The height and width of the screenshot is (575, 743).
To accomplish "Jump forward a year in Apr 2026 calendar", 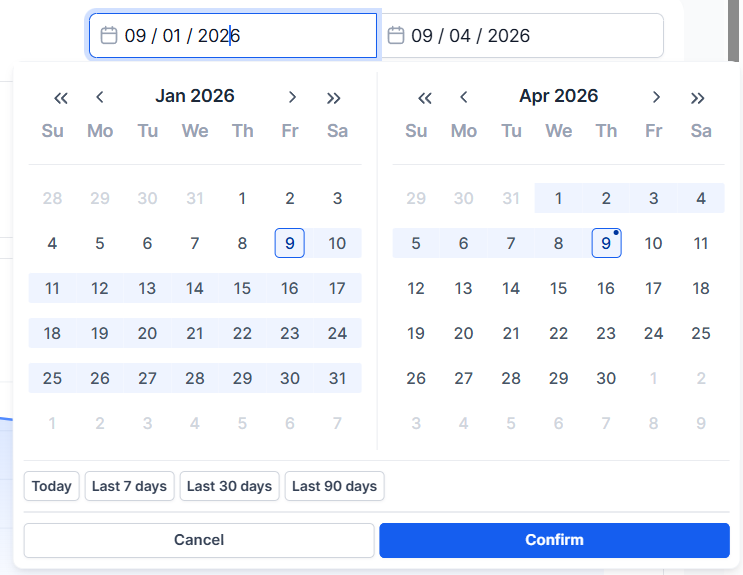I will click(698, 97).
